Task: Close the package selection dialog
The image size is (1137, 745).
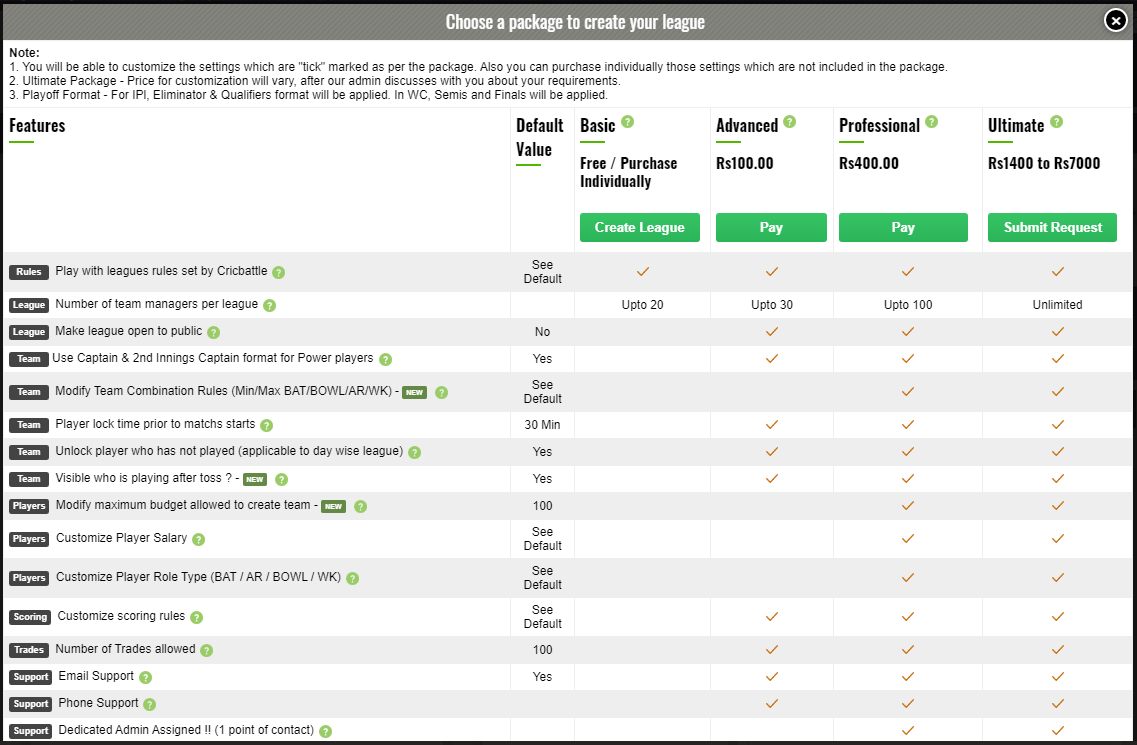Action: tap(1116, 21)
